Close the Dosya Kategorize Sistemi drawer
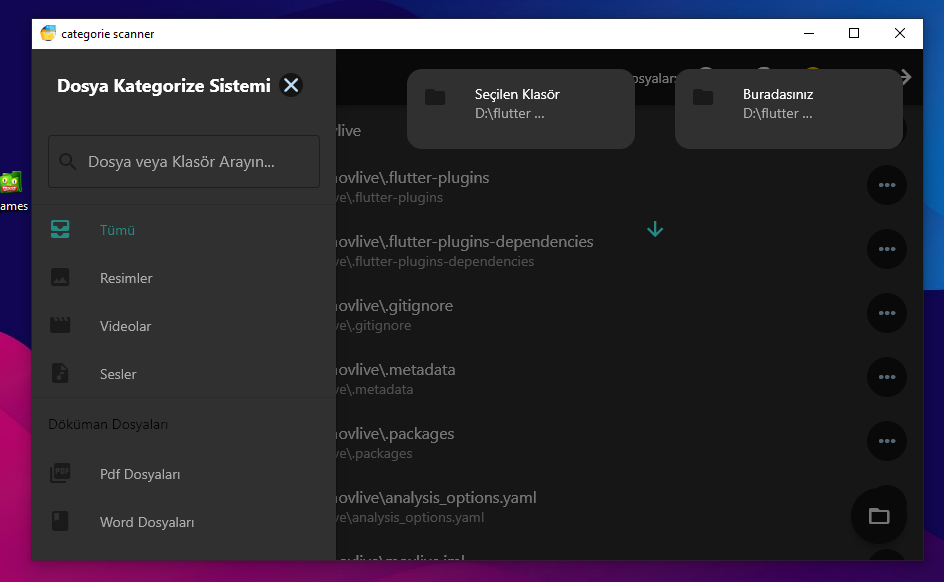This screenshot has height=582, width=944. [x=291, y=85]
